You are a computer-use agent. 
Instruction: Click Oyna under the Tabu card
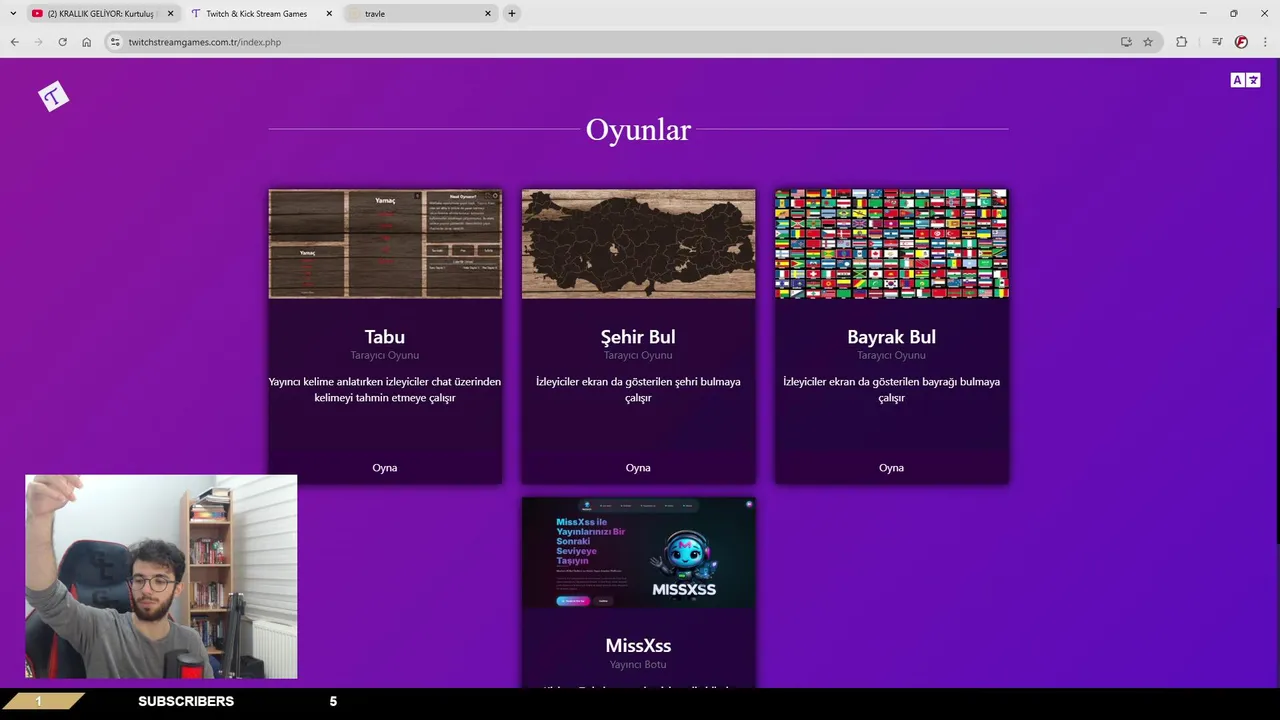click(385, 467)
